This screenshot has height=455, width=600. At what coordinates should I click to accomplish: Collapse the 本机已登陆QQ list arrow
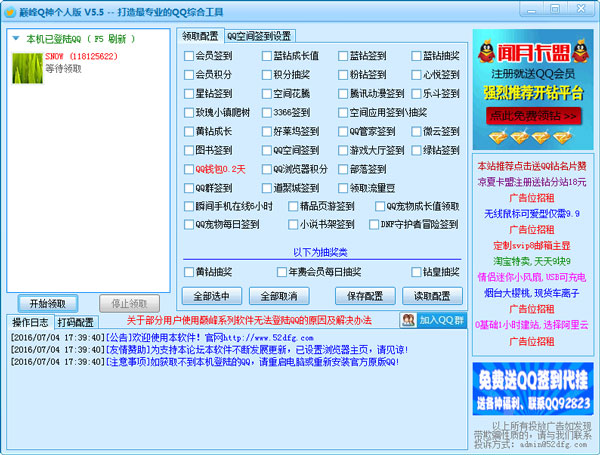(16, 38)
